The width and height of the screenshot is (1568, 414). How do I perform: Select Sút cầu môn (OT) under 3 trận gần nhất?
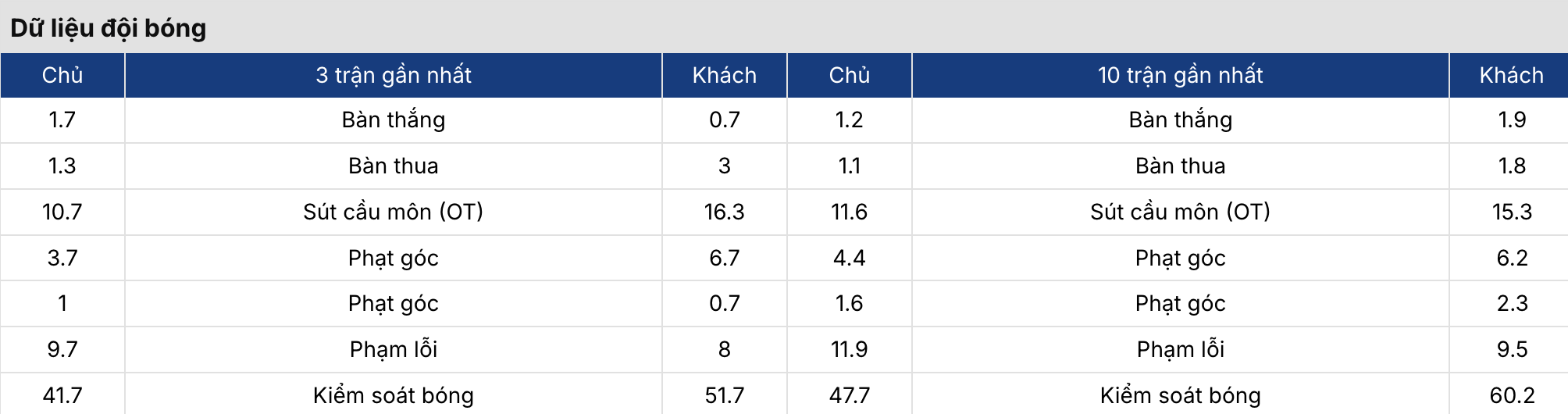point(394,212)
